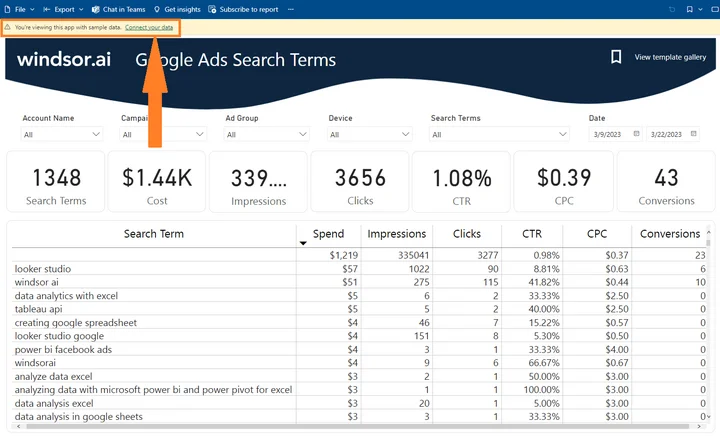
Task: Sort by the CPC column header
Action: tap(597, 234)
